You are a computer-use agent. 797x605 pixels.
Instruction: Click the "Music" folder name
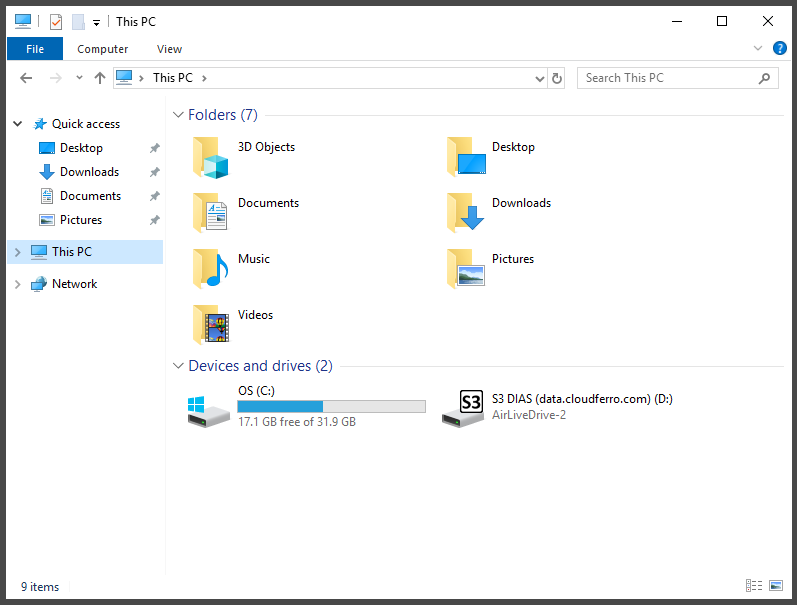254,259
